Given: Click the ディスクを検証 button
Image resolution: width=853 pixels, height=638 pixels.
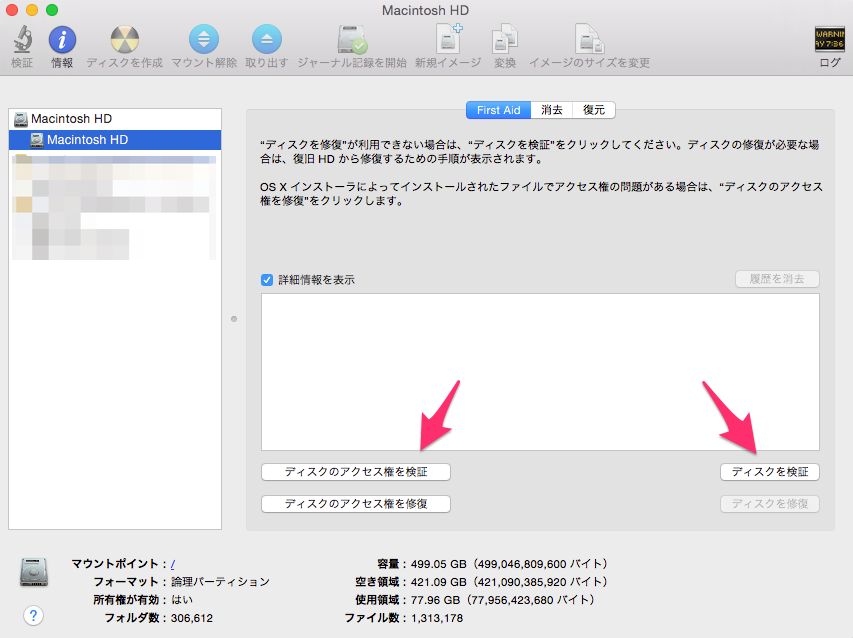Looking at the screenshot, I should 770,472.
